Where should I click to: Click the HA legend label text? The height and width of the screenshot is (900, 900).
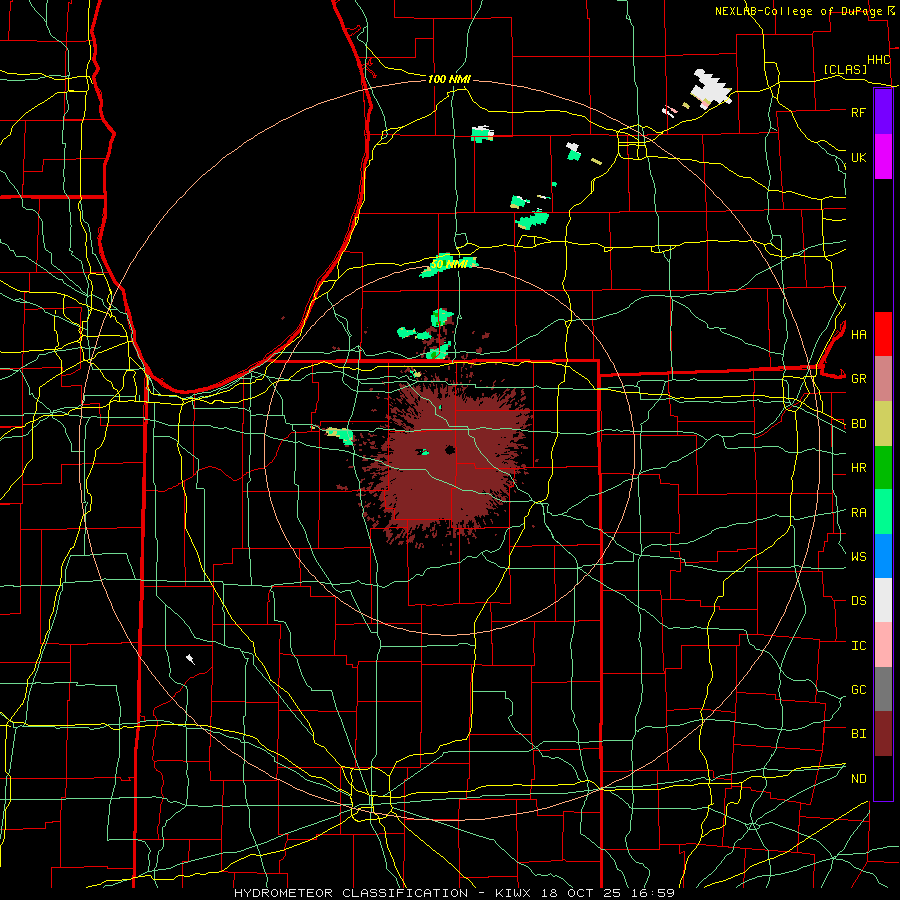tap(859, 335)
